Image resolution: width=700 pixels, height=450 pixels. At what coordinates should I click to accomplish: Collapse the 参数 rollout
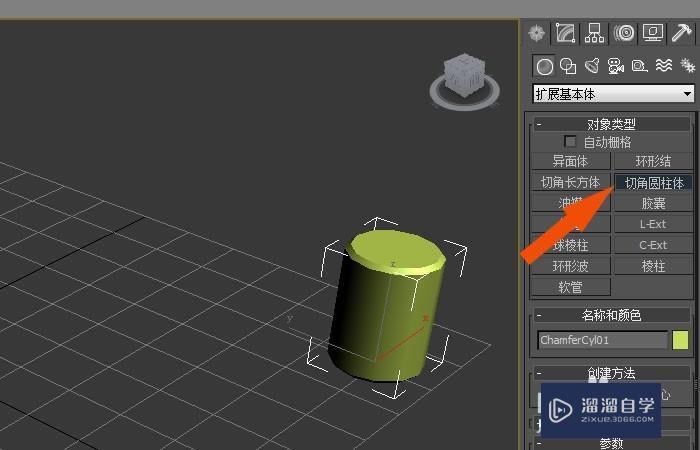pyautogui.click(x=611, y=443)
